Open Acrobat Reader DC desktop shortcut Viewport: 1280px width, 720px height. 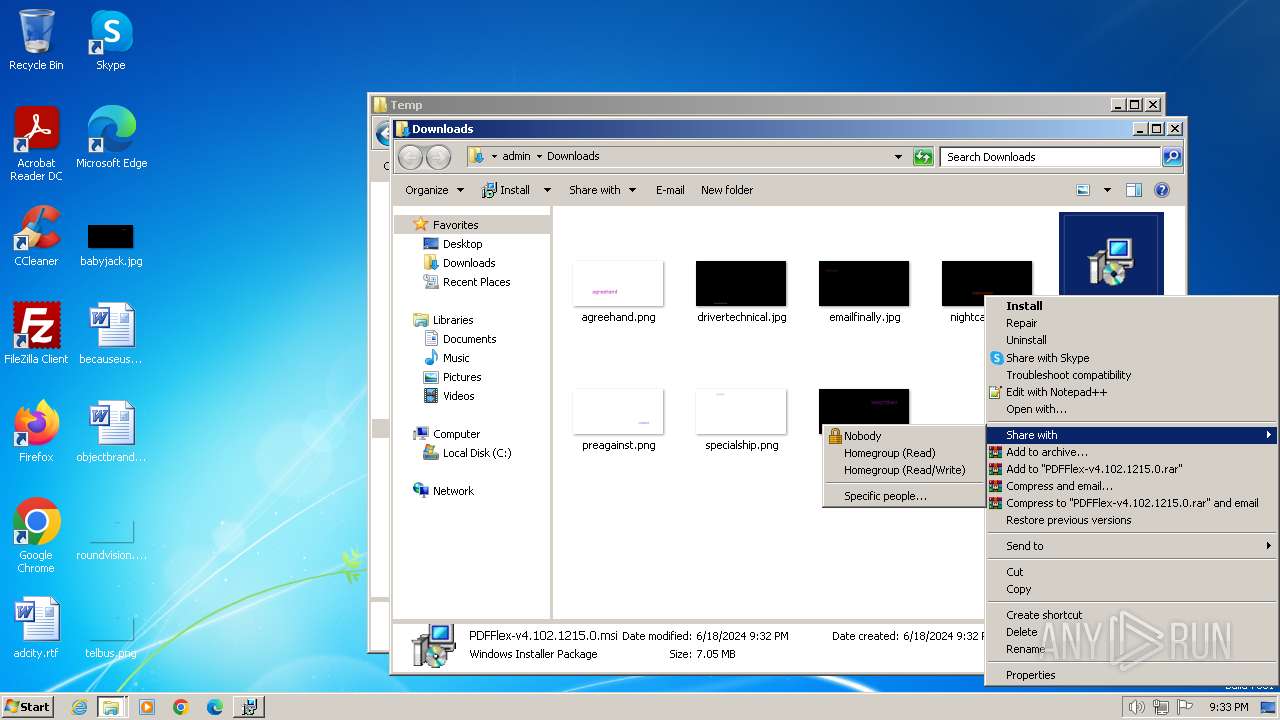pos(36,143)
